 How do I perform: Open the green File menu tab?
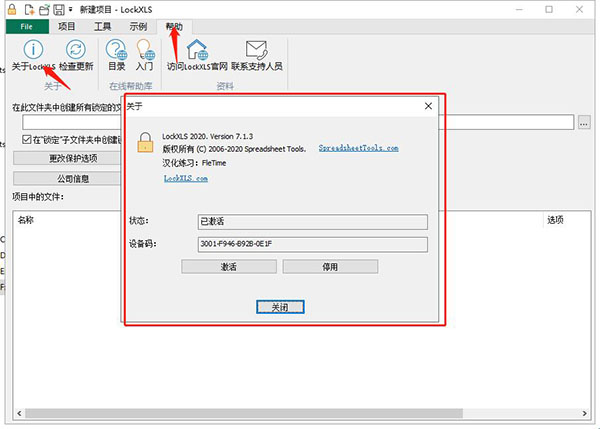click(26, 27)
